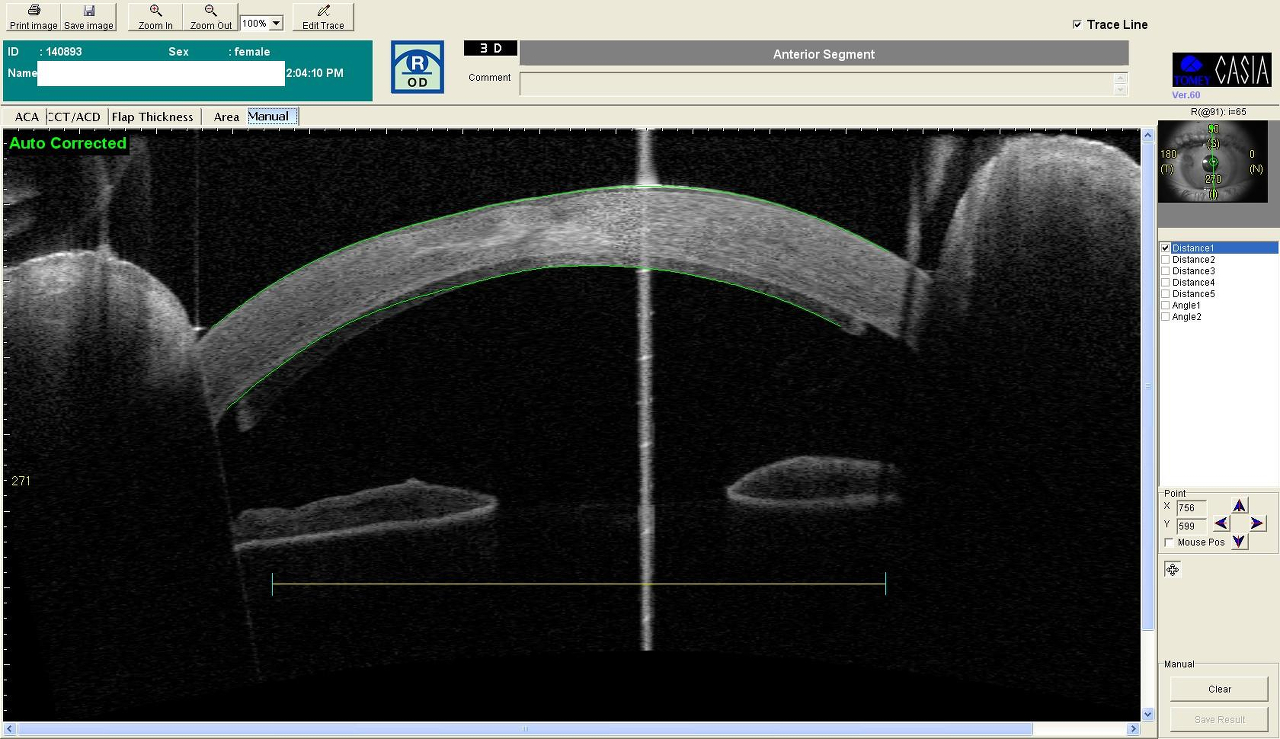Select the eye thumbnail preview image
Image resolution: width=1280 pixels, height=739 pixels.
click(x=1213, y=162)
